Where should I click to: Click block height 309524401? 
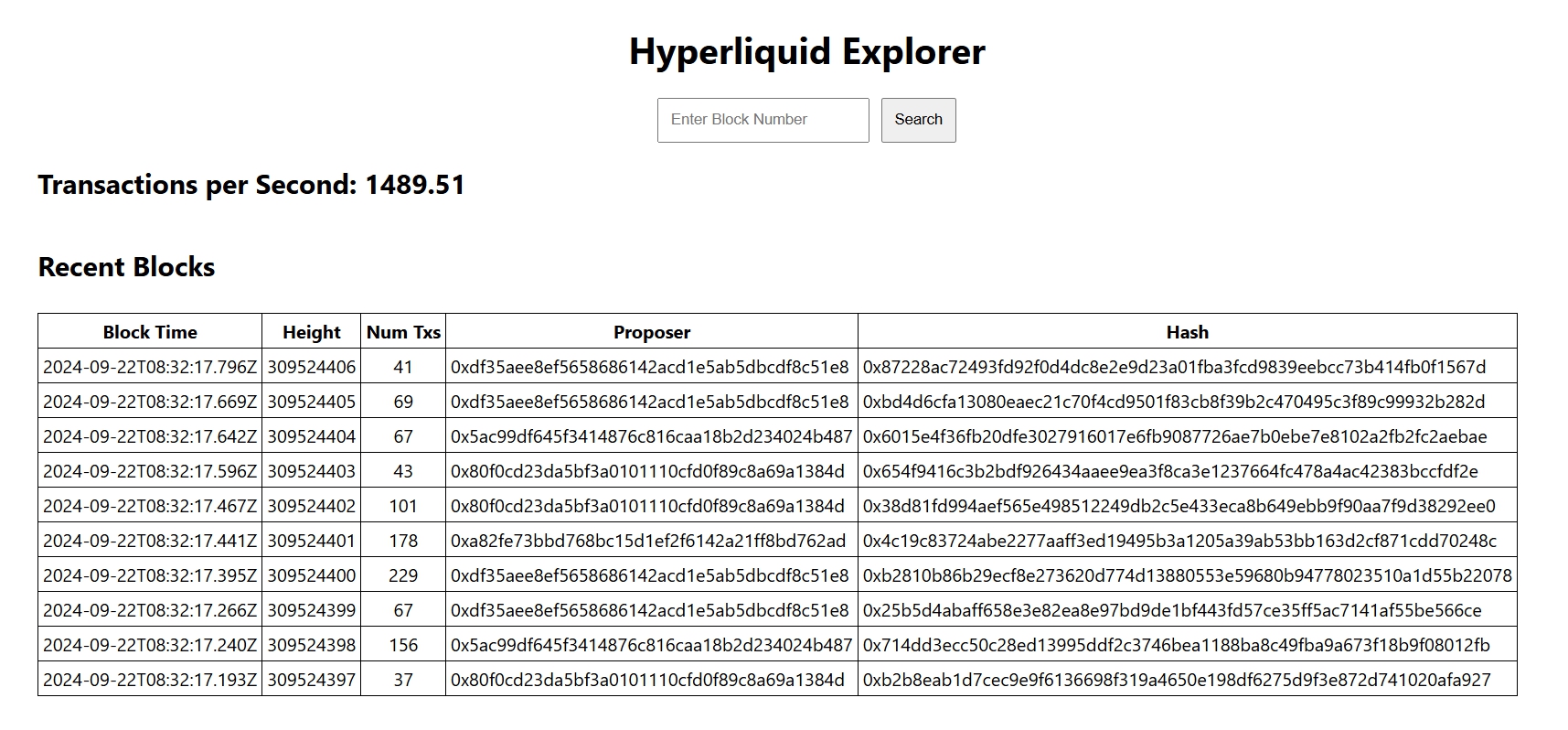pos(312,541)
